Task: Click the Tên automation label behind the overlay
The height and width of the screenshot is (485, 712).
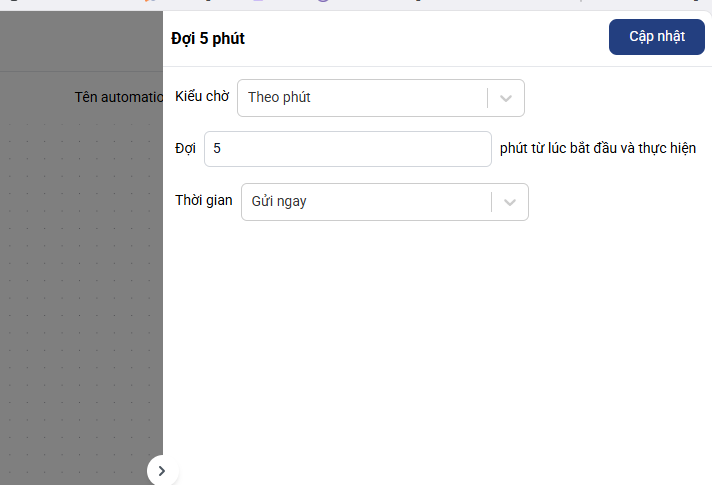Action: click(118, 97)
